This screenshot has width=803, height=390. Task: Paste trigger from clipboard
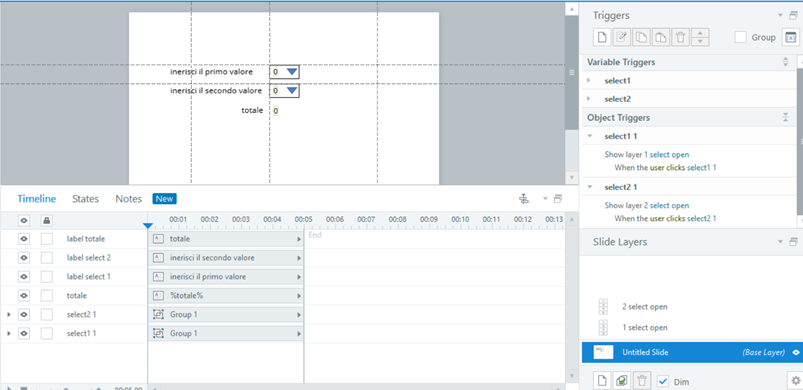click(x=661, y=37)
